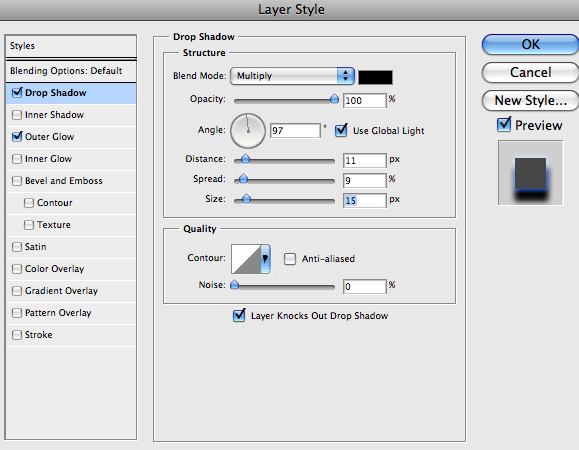Click the contour curve thumbnail

tap(246, 259)
